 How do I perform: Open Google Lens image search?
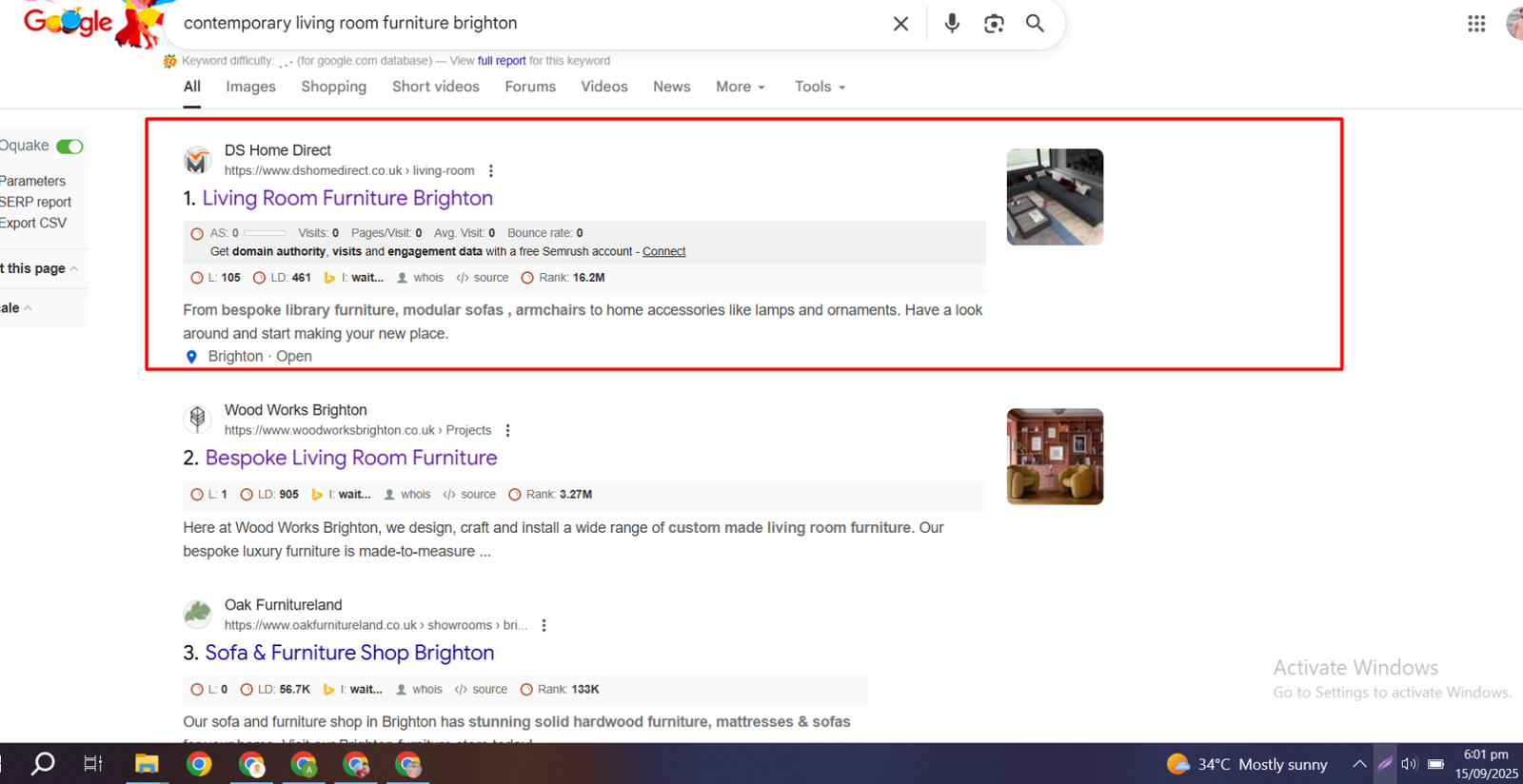[x=994, y=24]
